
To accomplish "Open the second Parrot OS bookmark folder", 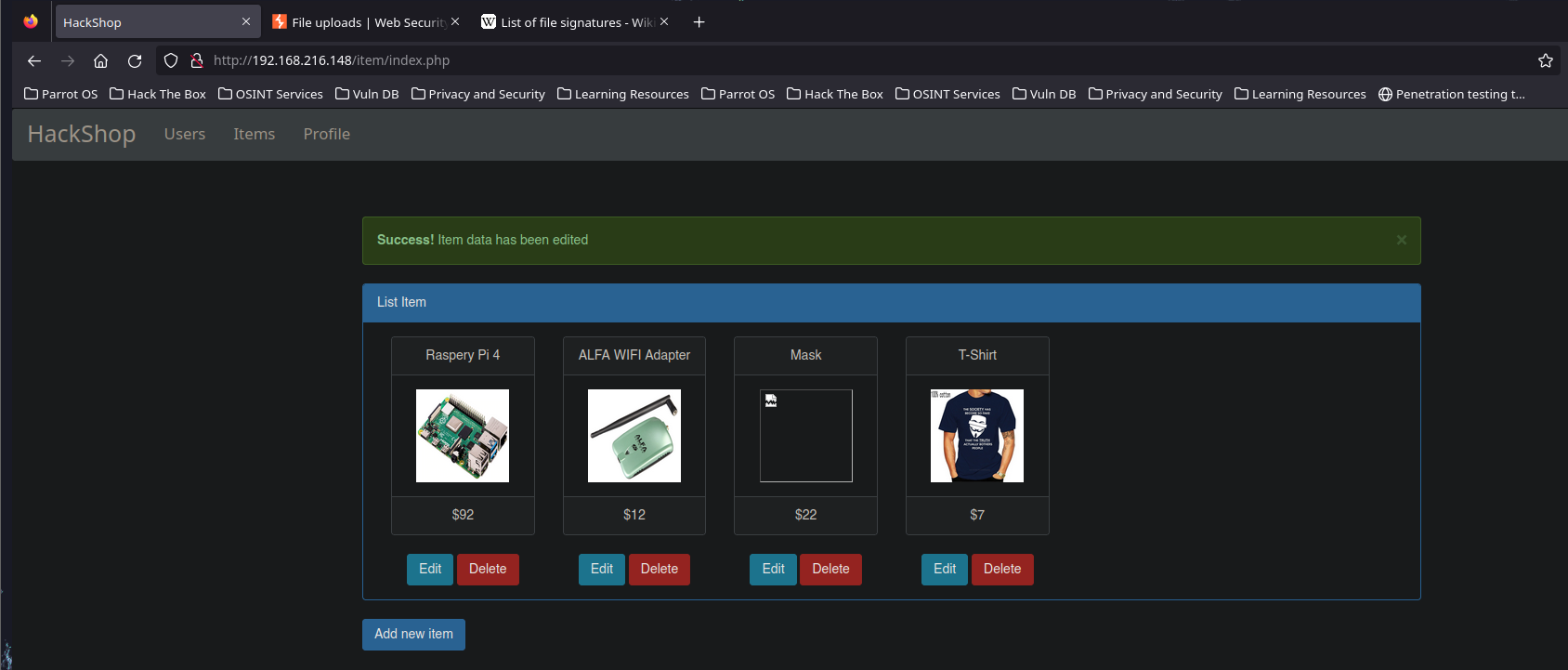I will (x=738, y=94).
